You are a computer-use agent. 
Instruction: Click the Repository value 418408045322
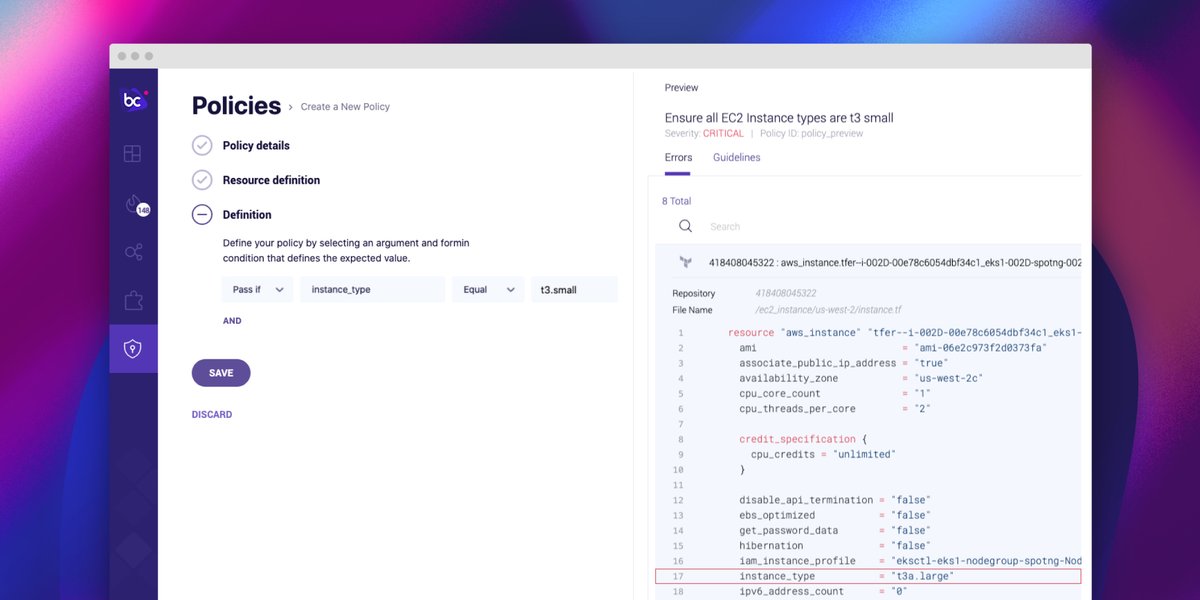coord(786,293)
